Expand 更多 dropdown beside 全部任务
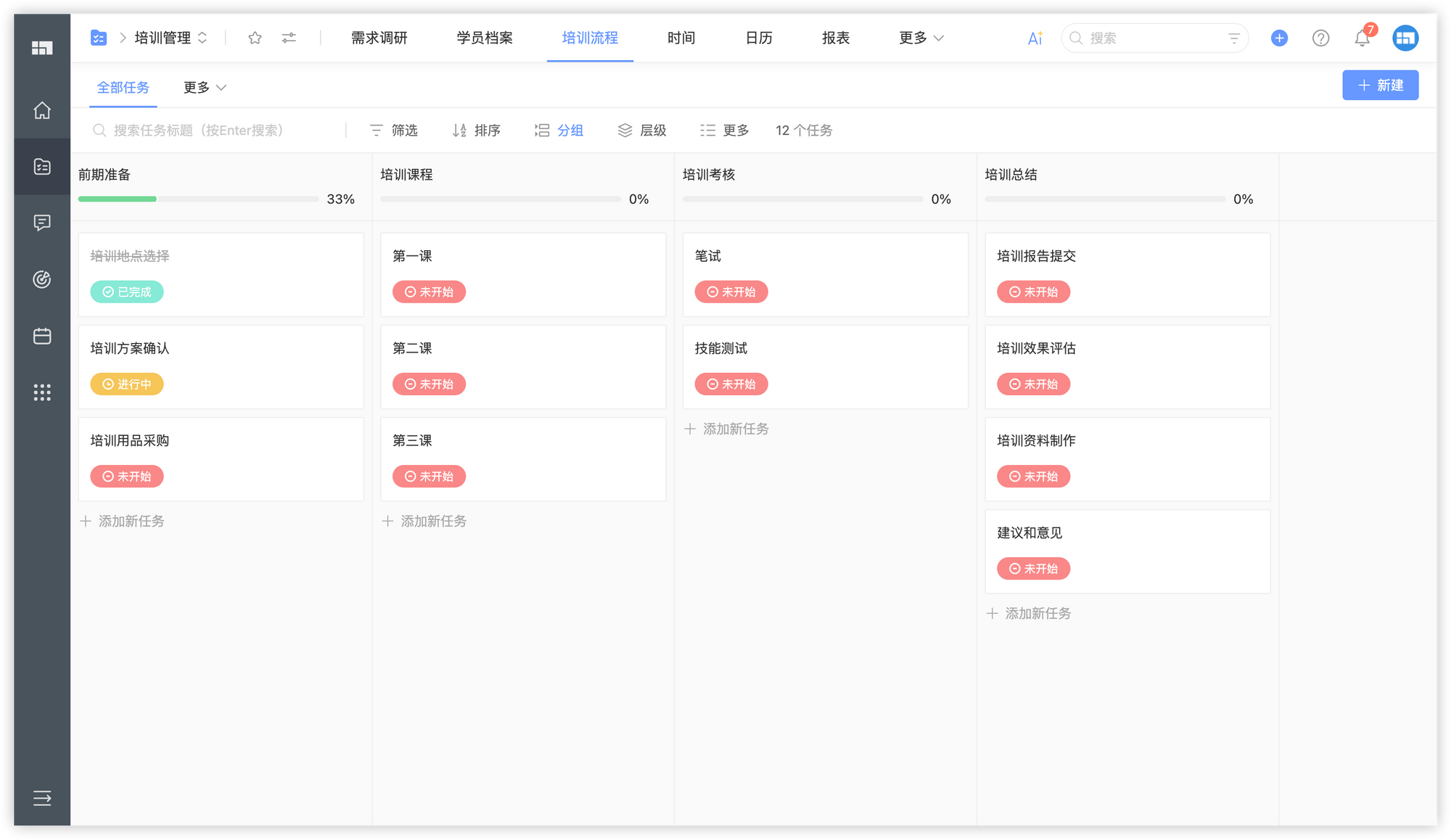This screenshot has height=840, width=1451. tap(205, 87)
